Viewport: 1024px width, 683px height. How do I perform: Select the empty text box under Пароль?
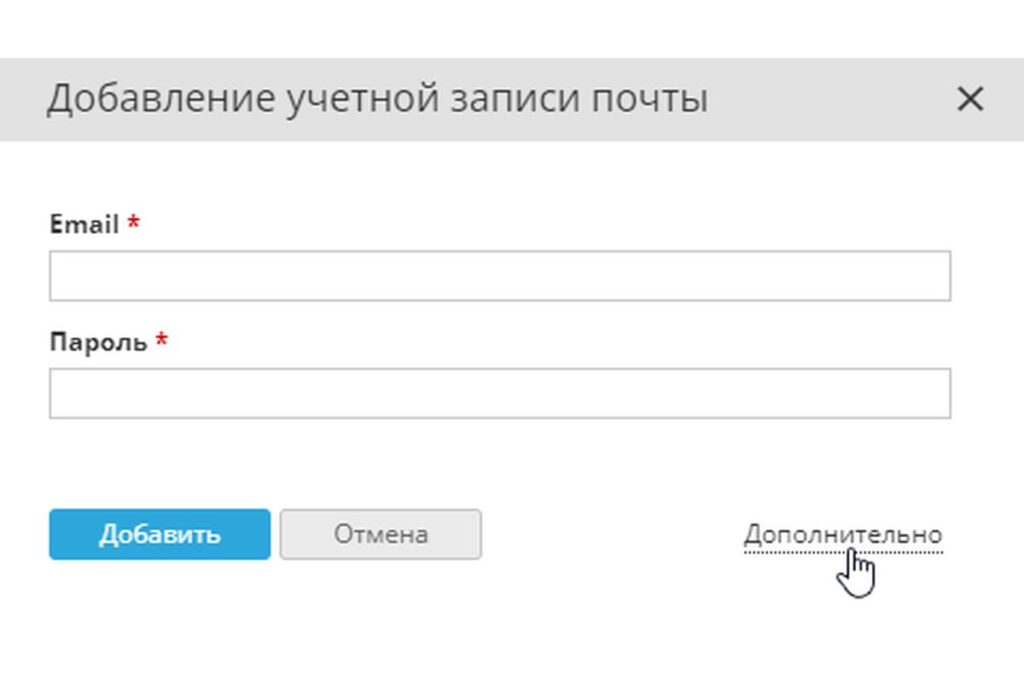(x=499, y=394)
